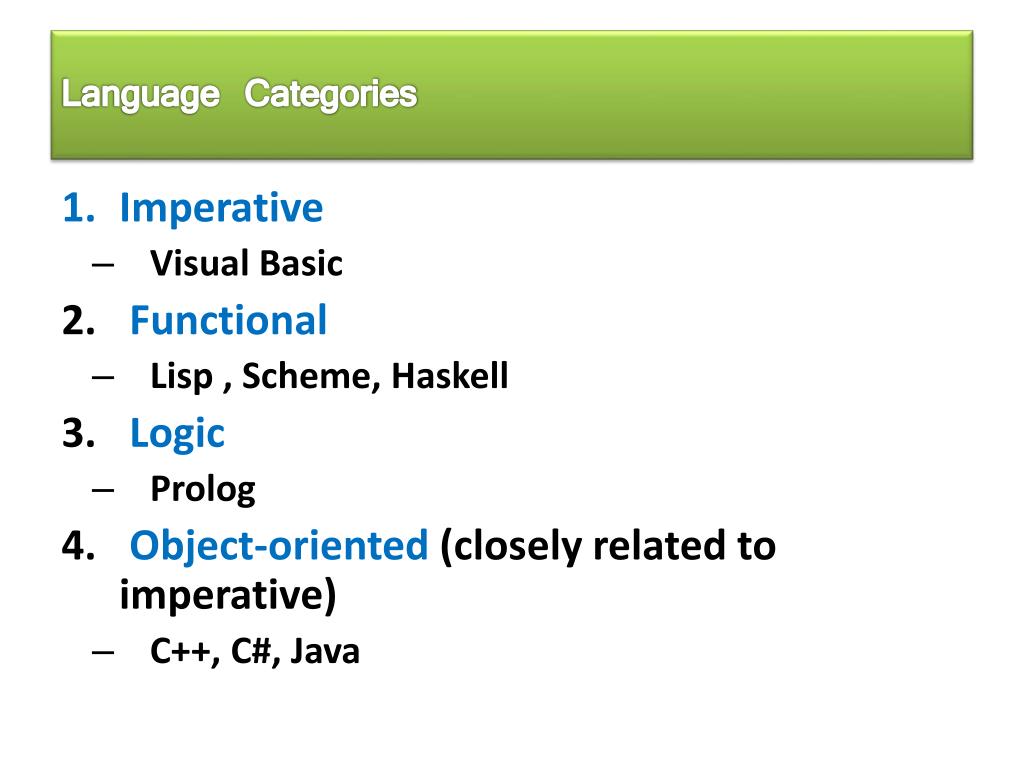Click the text (closely related to
Screen dimensions: 1024x768
608,546
